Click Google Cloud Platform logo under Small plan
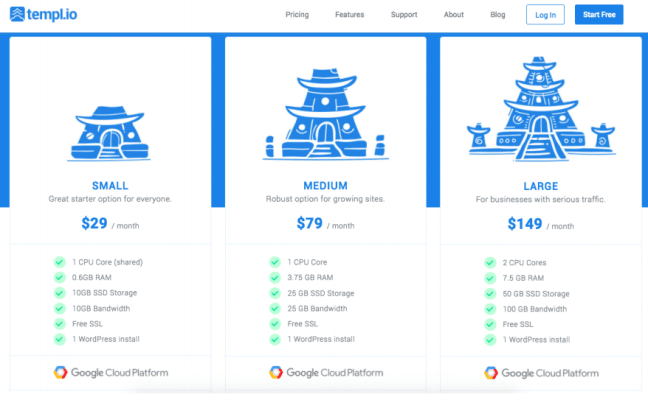Screen dimensions: 648x400 pos(111,372)
